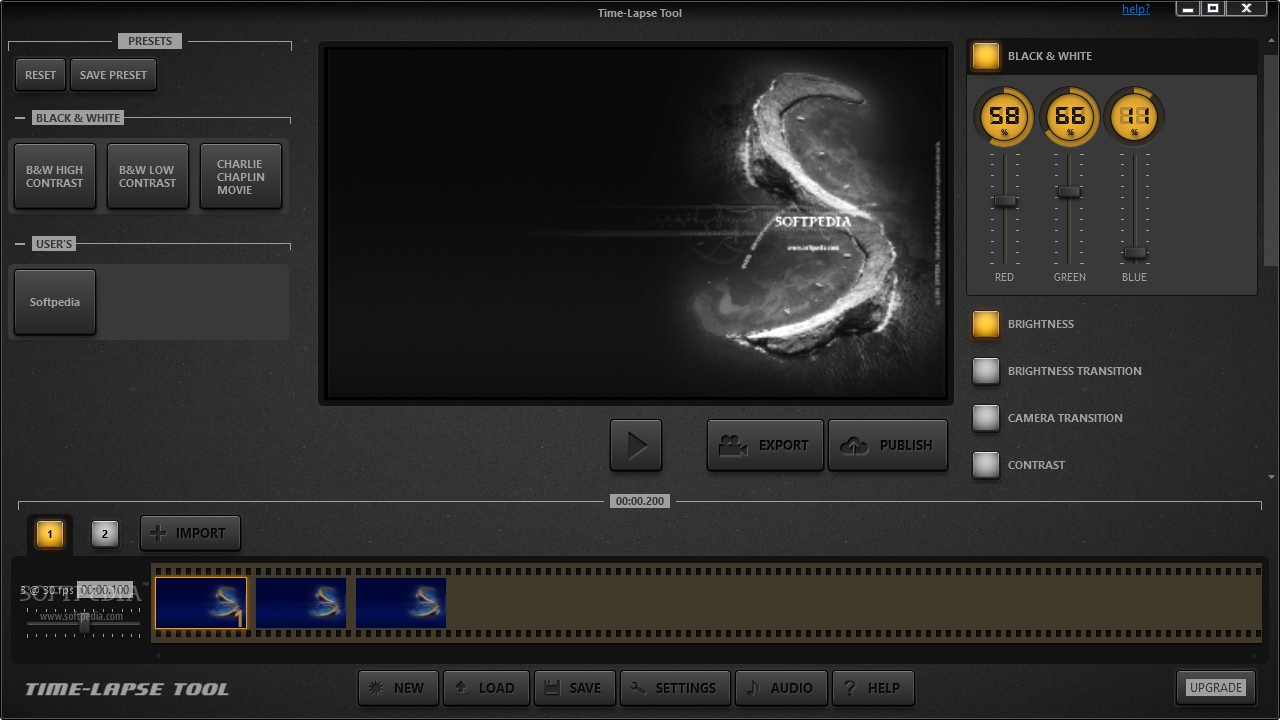The image size is (1280, 720).
Task: Click the Export label text
Action: [783, 445]
